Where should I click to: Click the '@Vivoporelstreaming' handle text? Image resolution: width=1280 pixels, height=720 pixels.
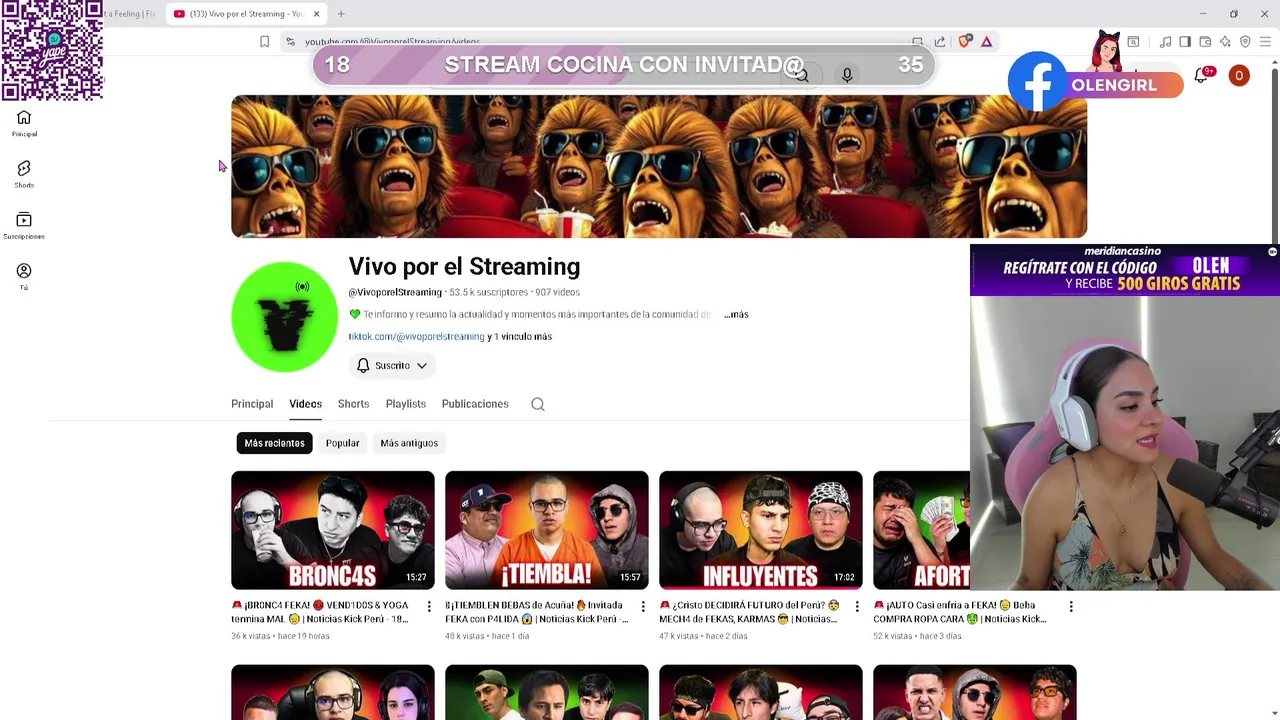(x=395, y=292)
